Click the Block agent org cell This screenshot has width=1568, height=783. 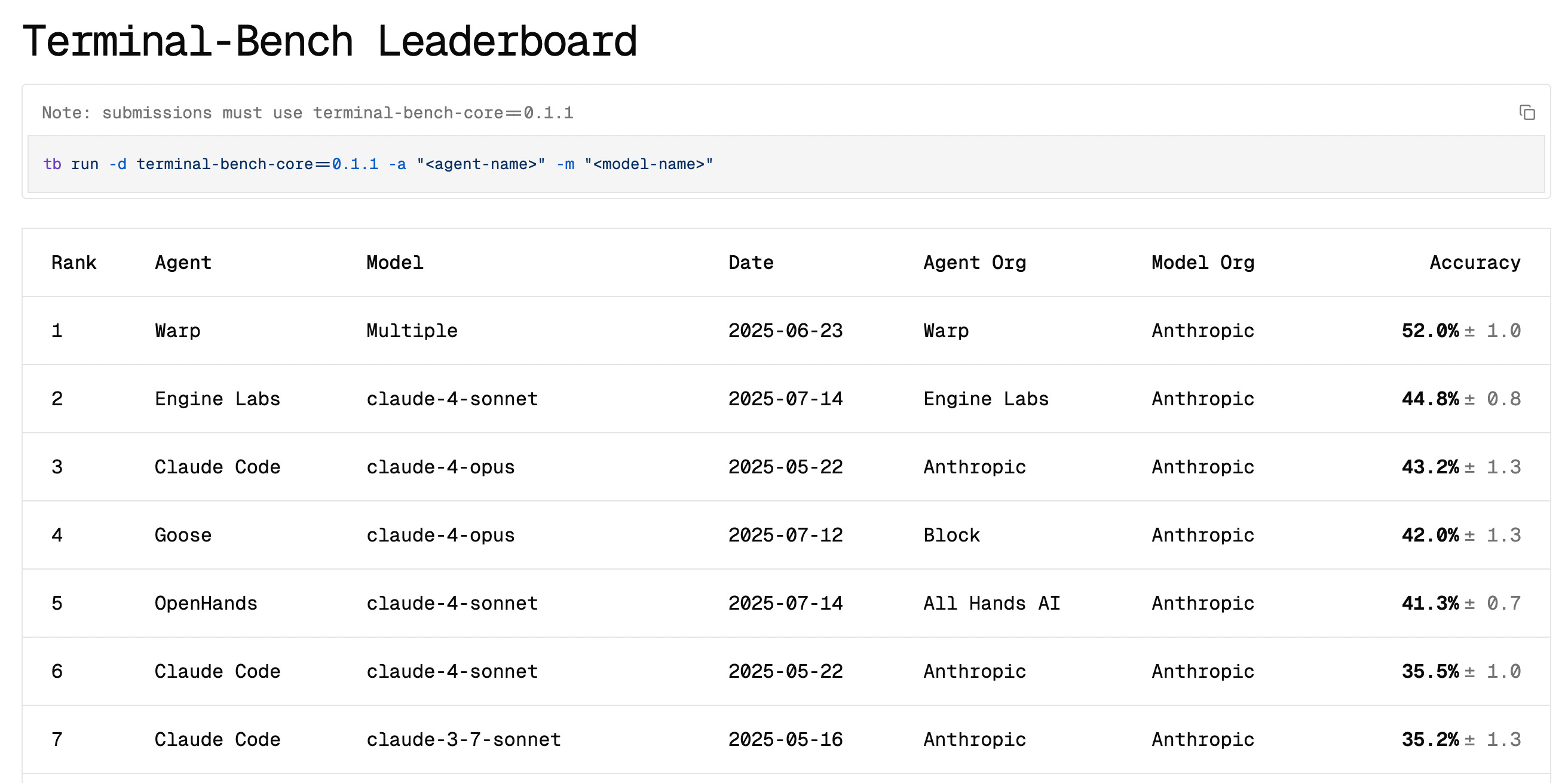(x=951, y=535)
